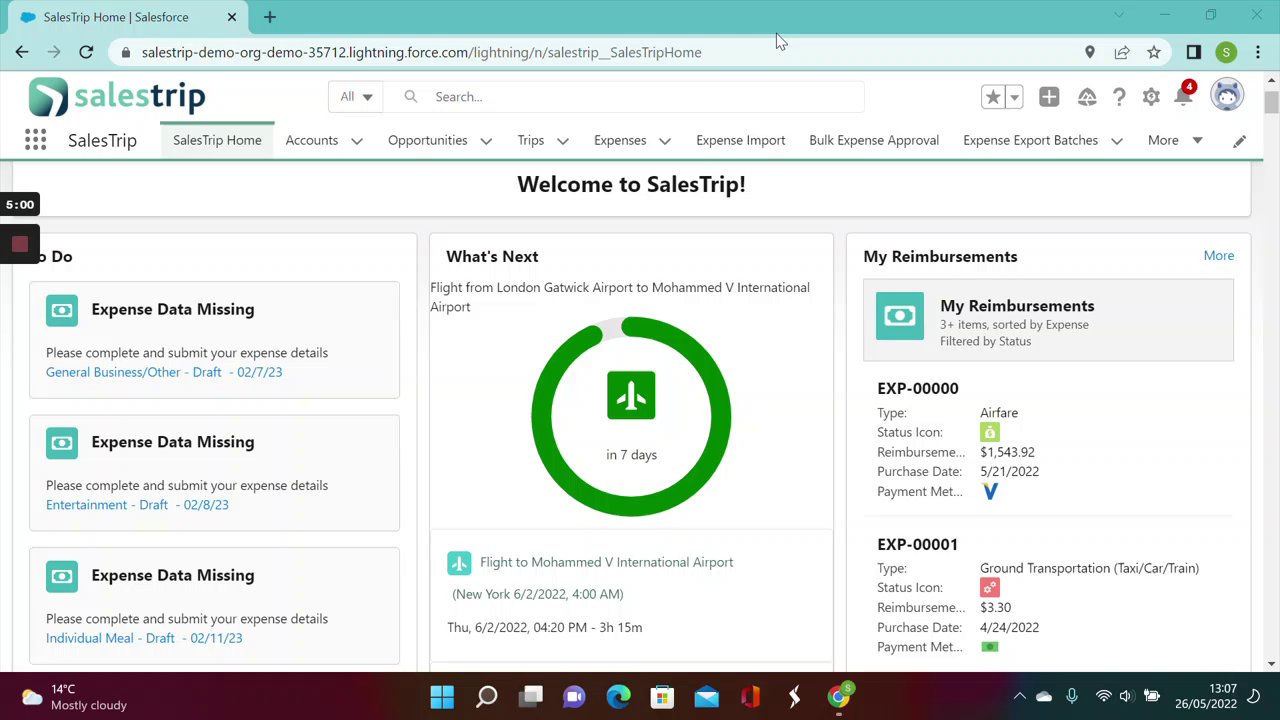Click the My Reimbursements money icon
This screenshot has height=720, width=1280.
tap(900, 316)
